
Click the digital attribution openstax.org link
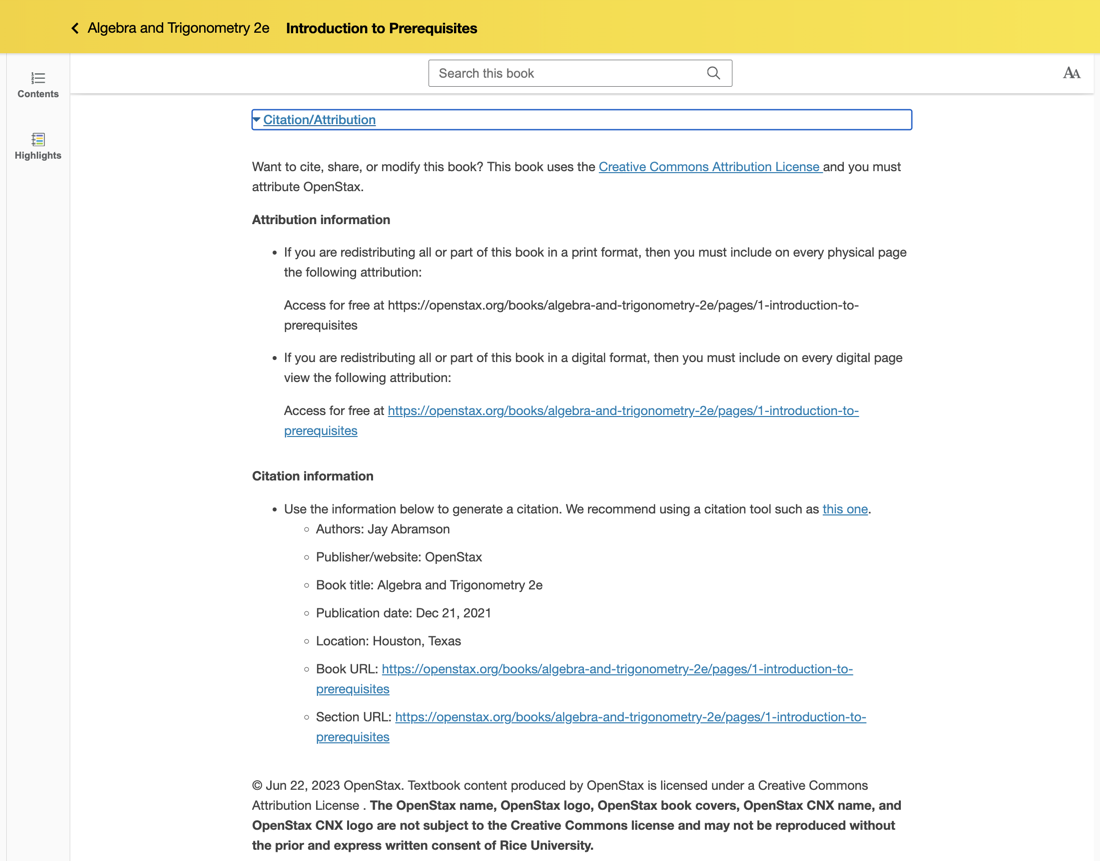tap(622, 410)
